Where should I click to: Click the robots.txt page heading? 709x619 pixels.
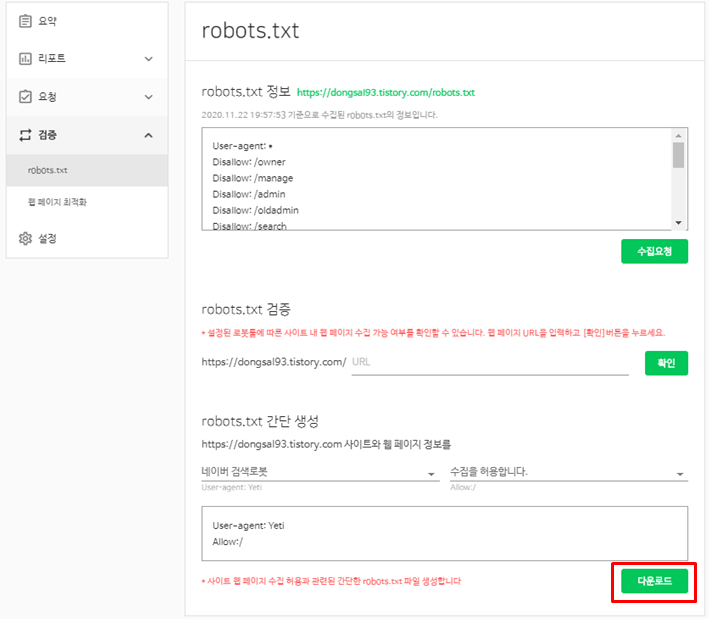[x=250, y=31]
